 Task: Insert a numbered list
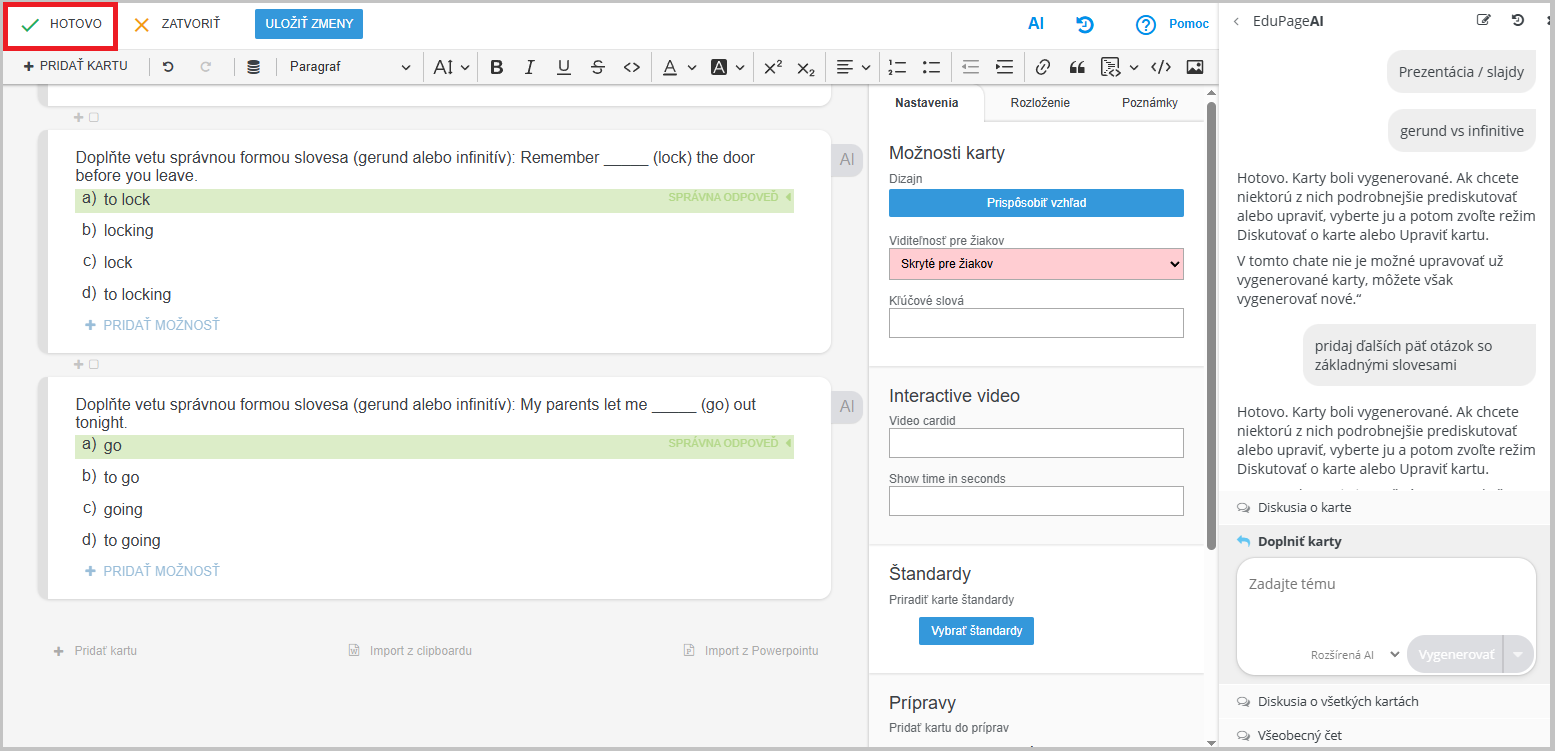pyautogui.click(x=897, y=67)
